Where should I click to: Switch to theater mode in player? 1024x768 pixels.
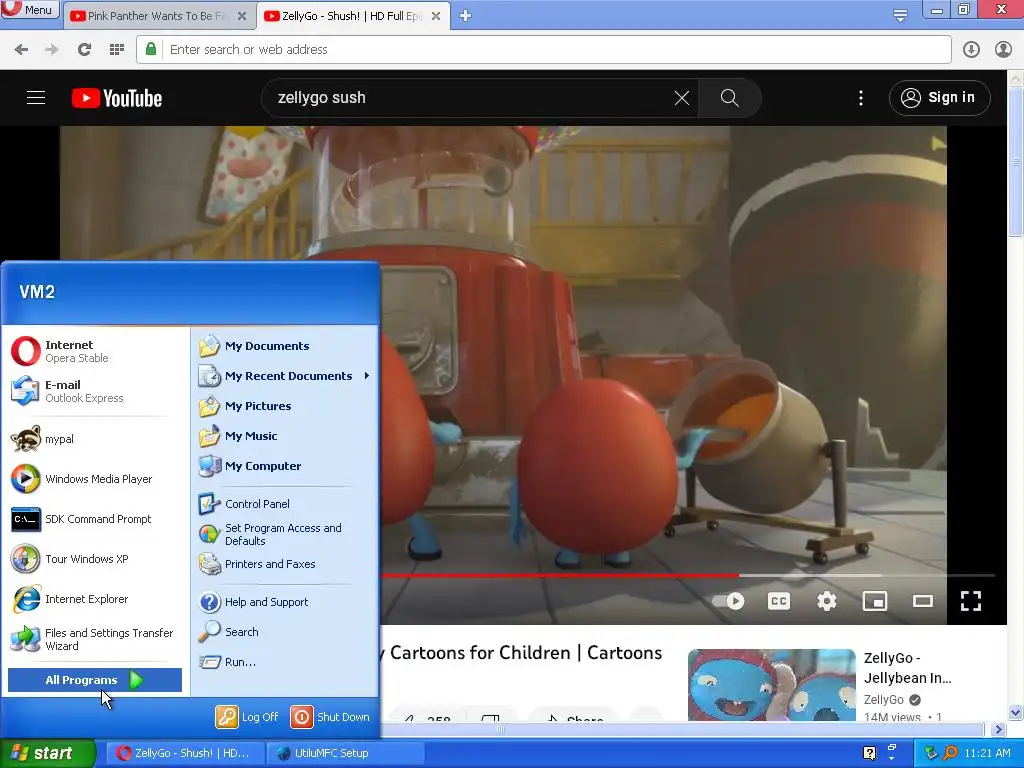[x=923, y=601]
